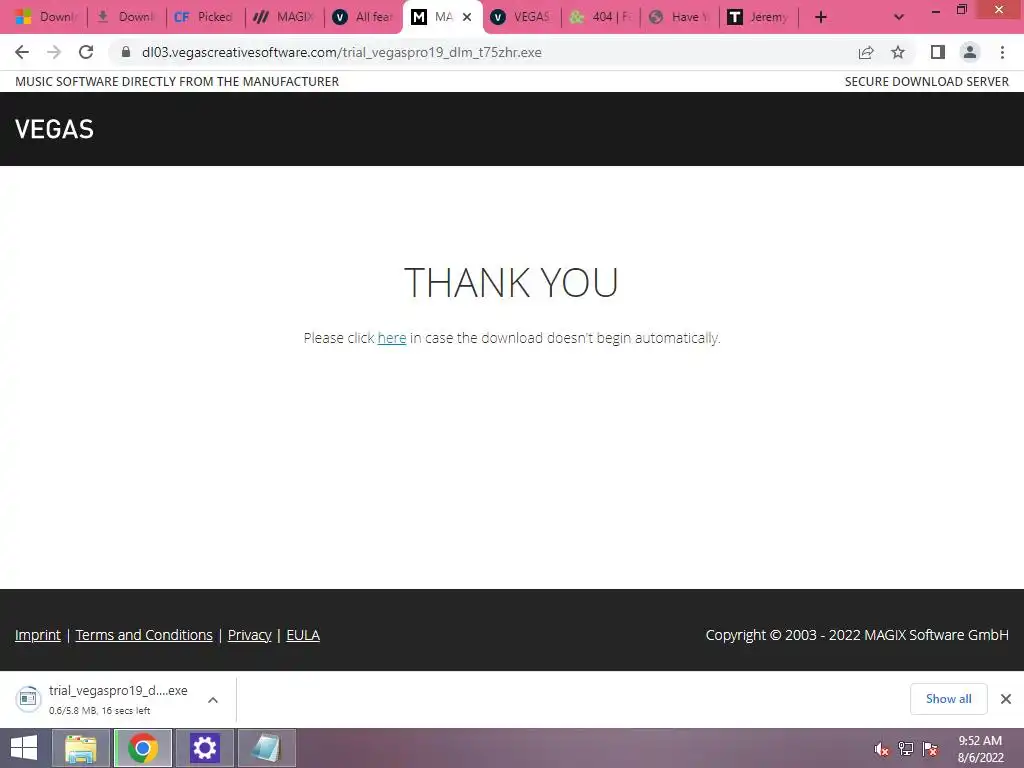Click the MAGIX copyright text
This screenshot has width=1024, height=768.
tap(857, 635)
